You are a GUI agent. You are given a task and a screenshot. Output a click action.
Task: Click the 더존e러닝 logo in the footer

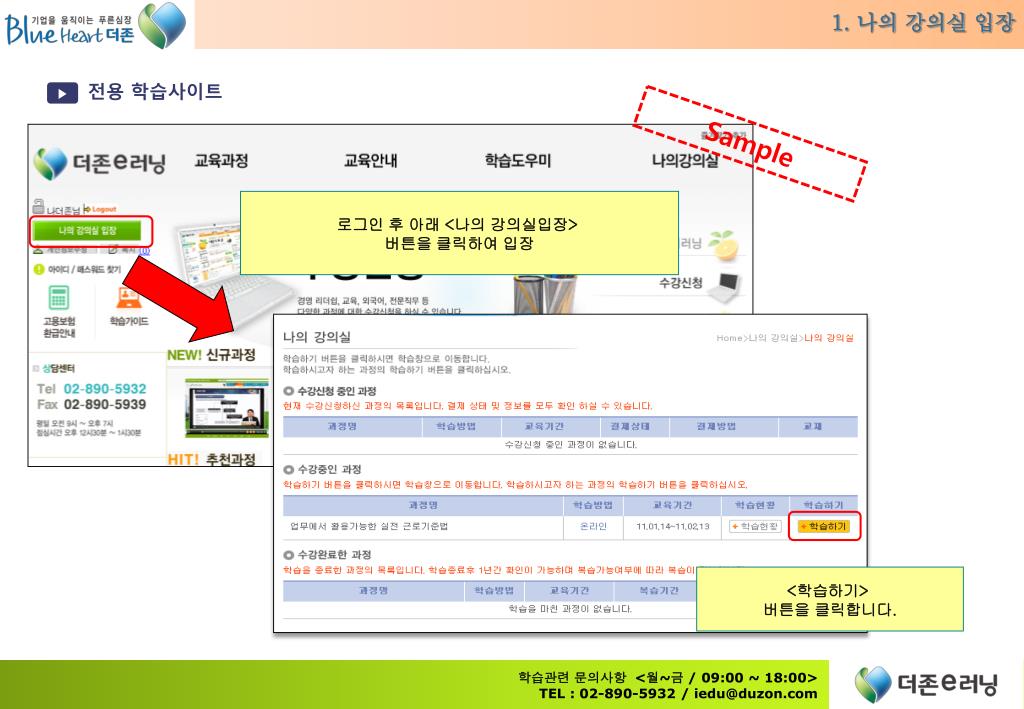(x=927, y=684)
